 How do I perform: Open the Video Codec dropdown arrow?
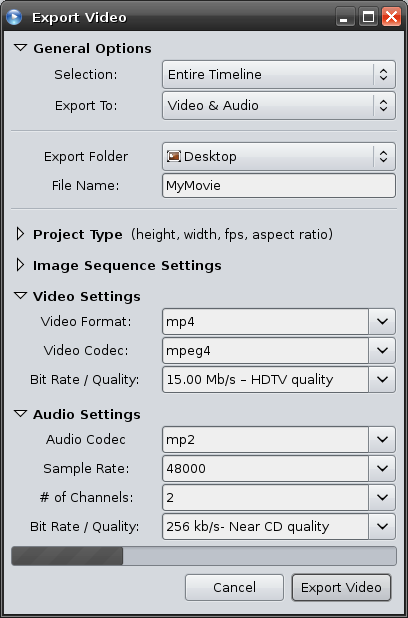pos(382,350)
